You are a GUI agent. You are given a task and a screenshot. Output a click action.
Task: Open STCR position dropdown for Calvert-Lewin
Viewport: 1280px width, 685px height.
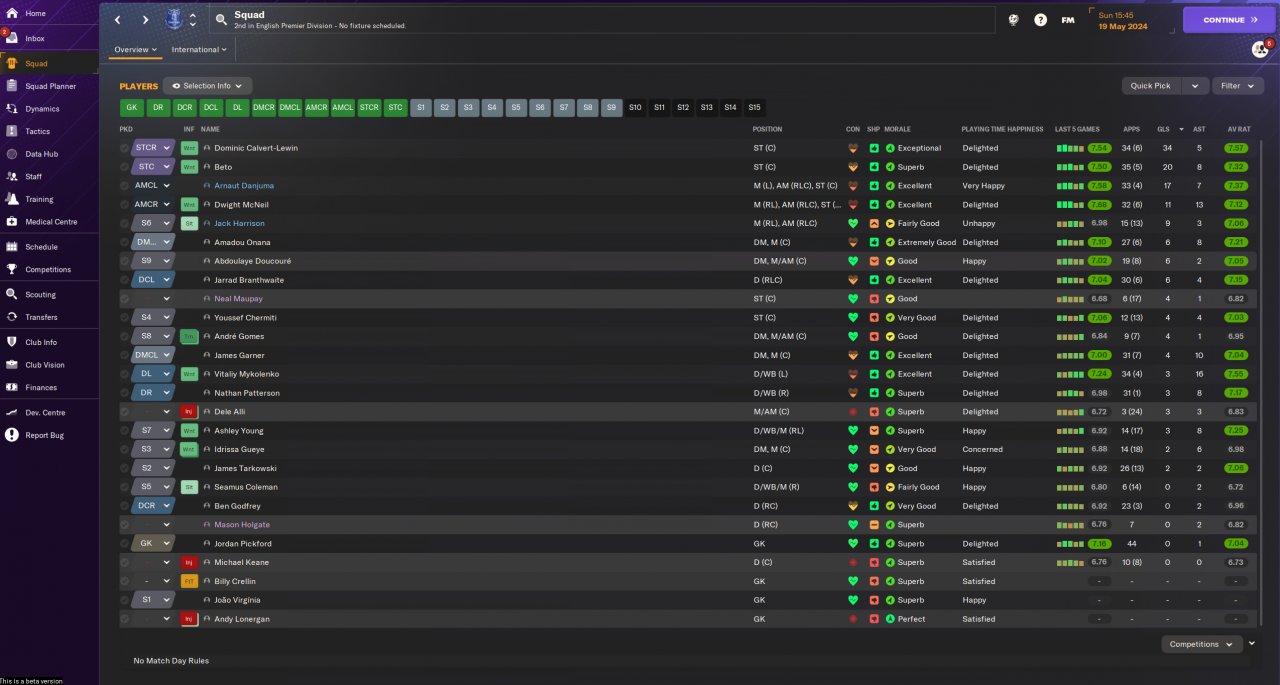(152, 148)
